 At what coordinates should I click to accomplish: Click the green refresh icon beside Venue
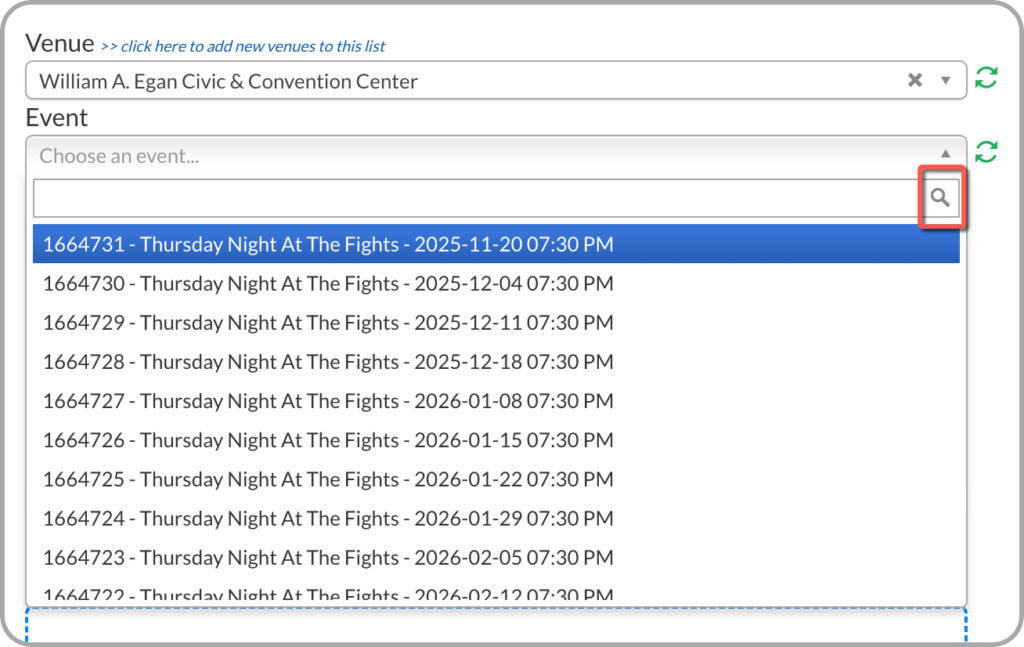tap(986, 79)
